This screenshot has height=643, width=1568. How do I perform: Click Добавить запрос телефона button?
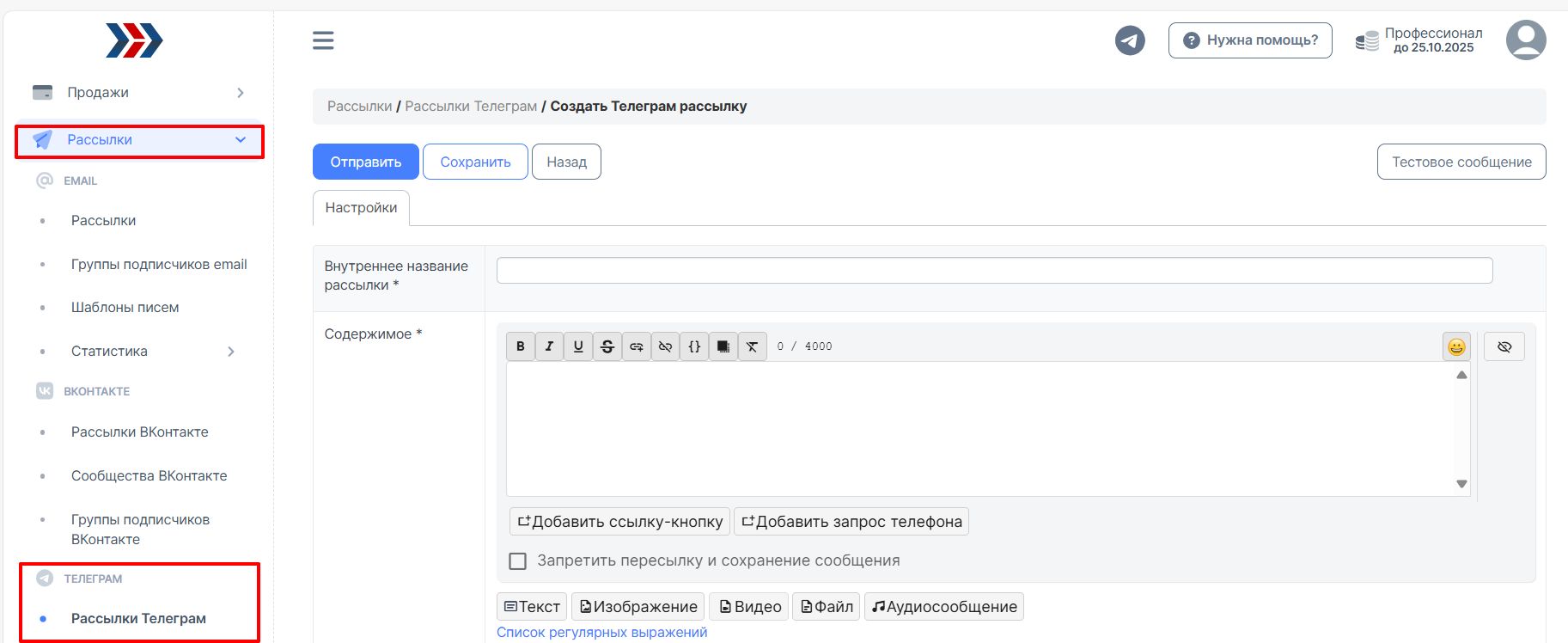click(851, 522)
